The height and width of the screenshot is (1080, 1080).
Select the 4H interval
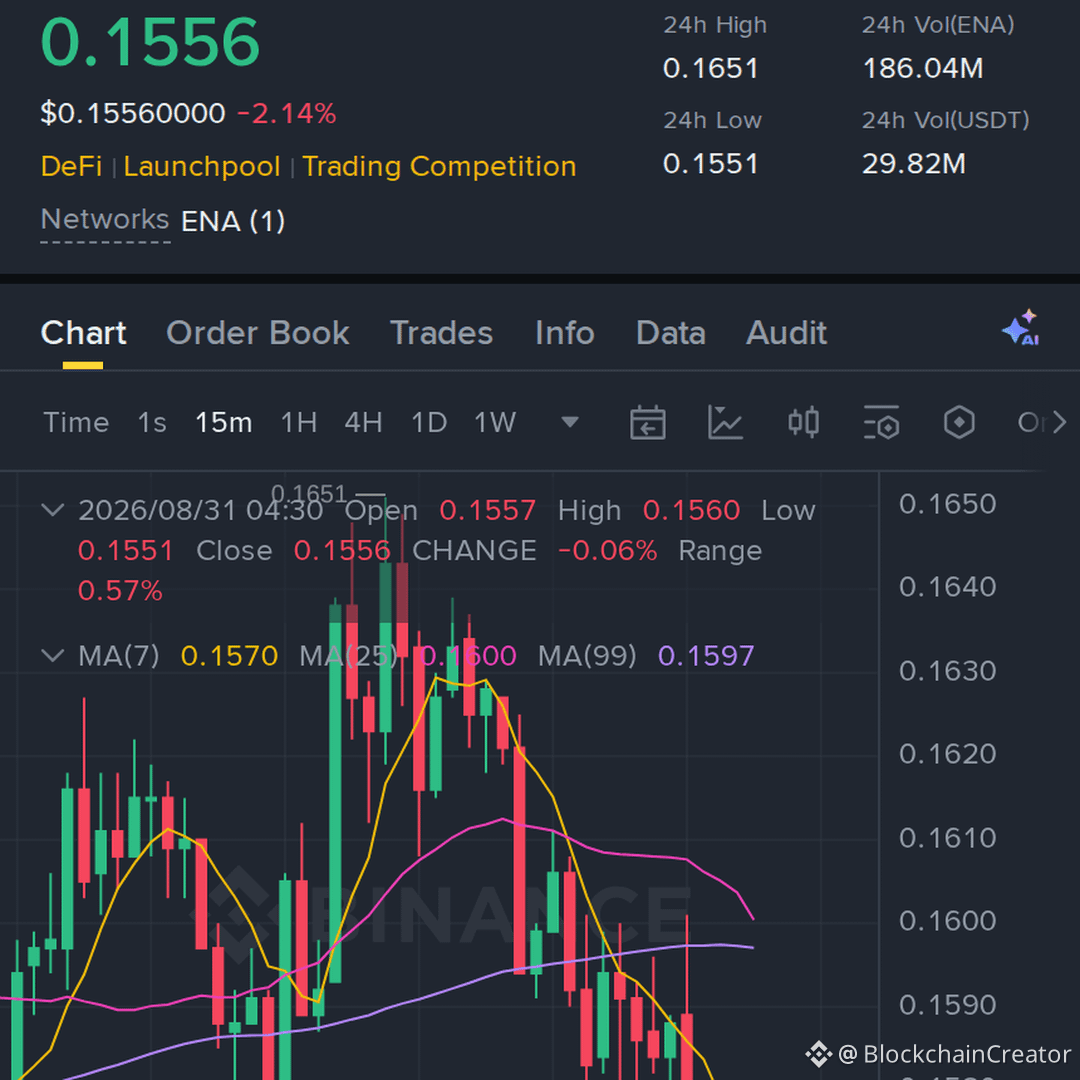point(364,422)
